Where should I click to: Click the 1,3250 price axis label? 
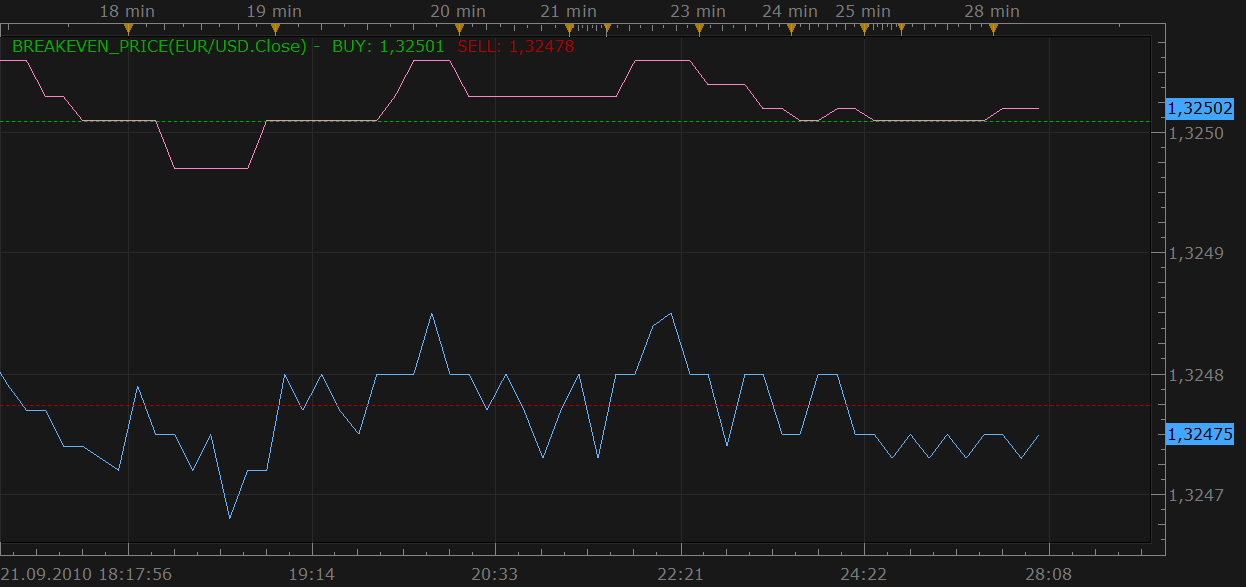1196,133
